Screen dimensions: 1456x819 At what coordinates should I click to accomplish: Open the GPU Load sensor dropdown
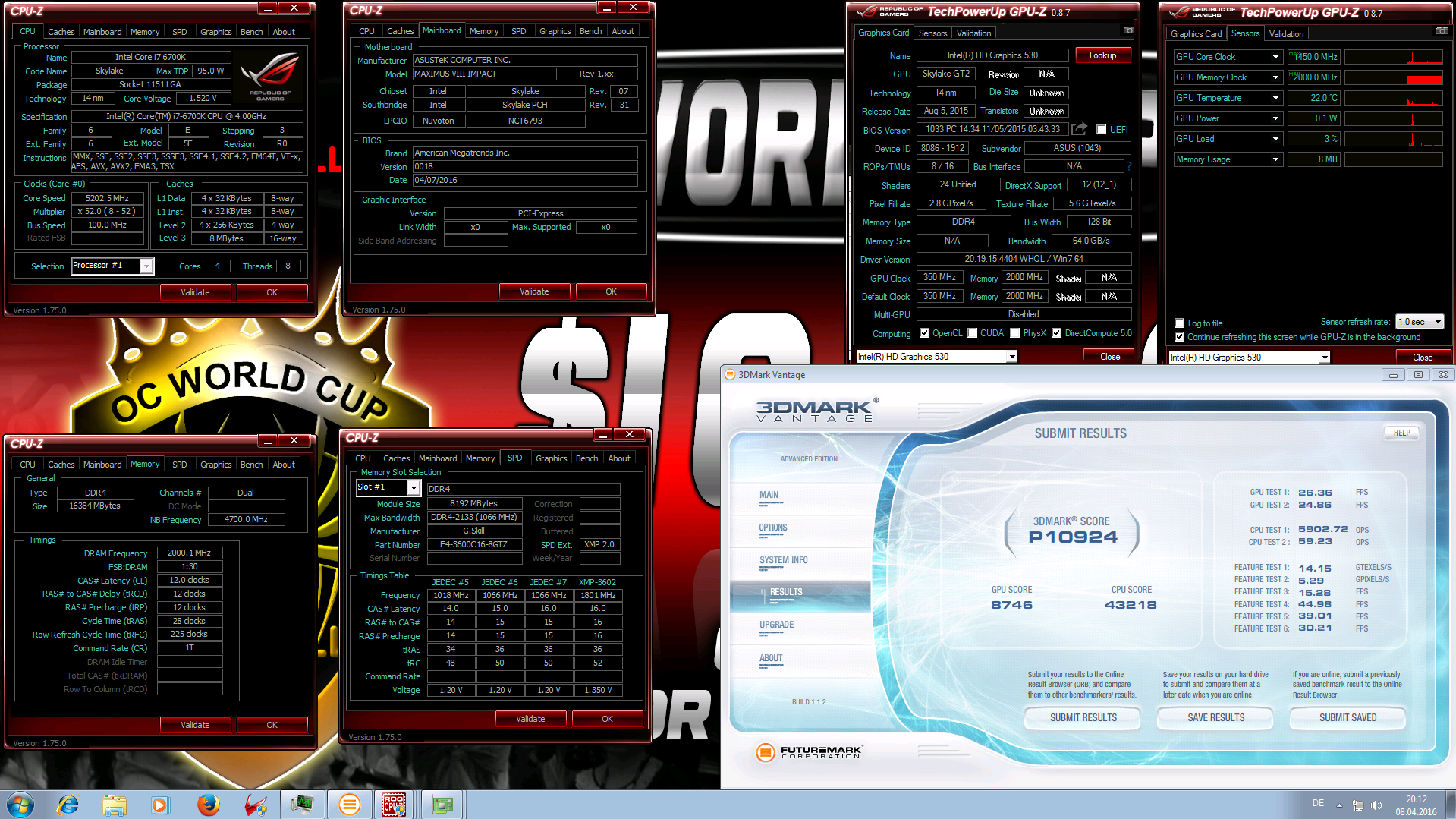[1275, 139]
